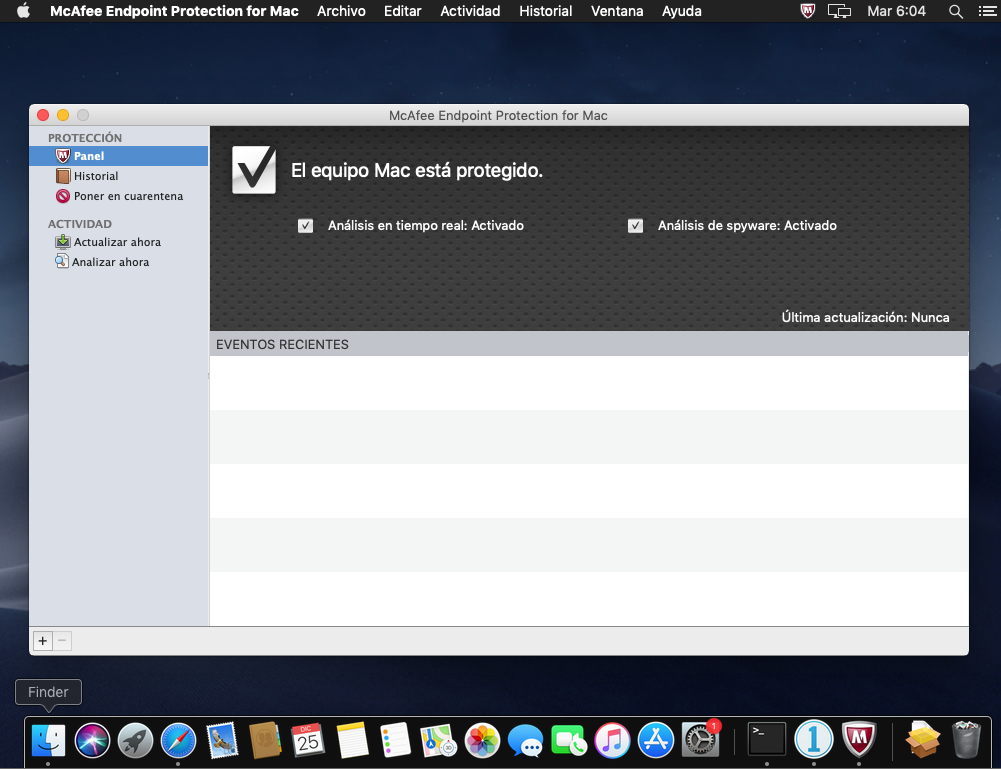Image resolution: width=1001 pixels, height=769 pixels.
Task: Open Notification Center list icon
Action: (x=987, y=11)
